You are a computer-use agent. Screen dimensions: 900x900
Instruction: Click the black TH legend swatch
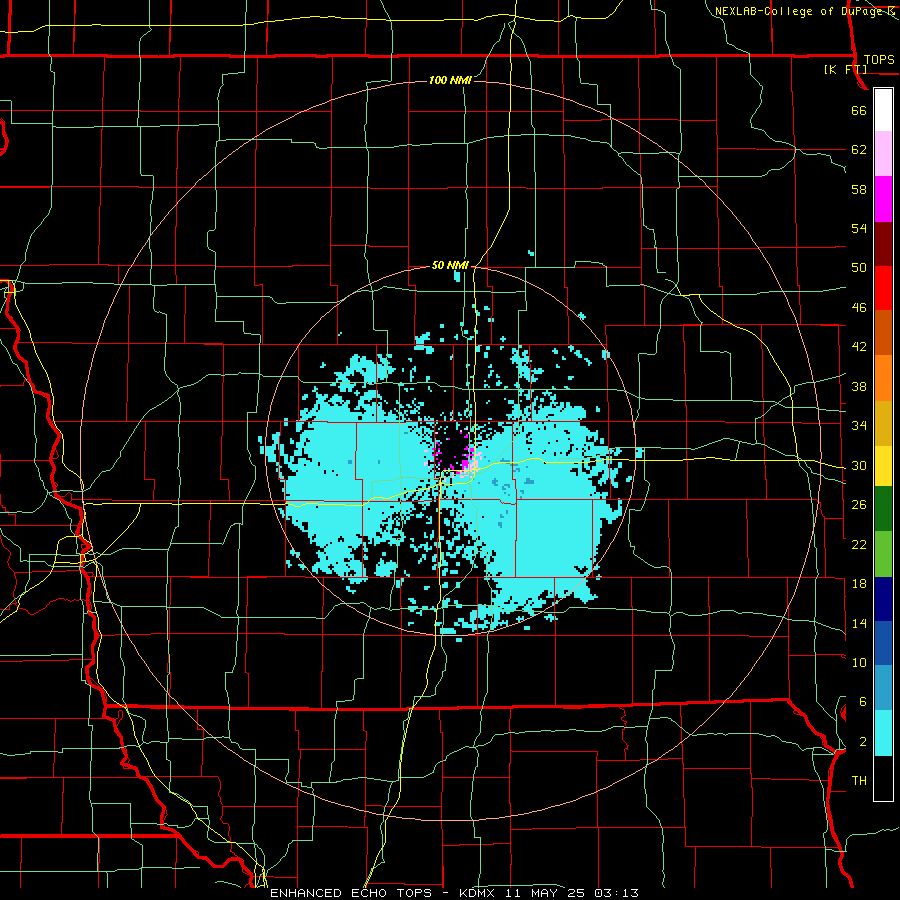[883, 778]
